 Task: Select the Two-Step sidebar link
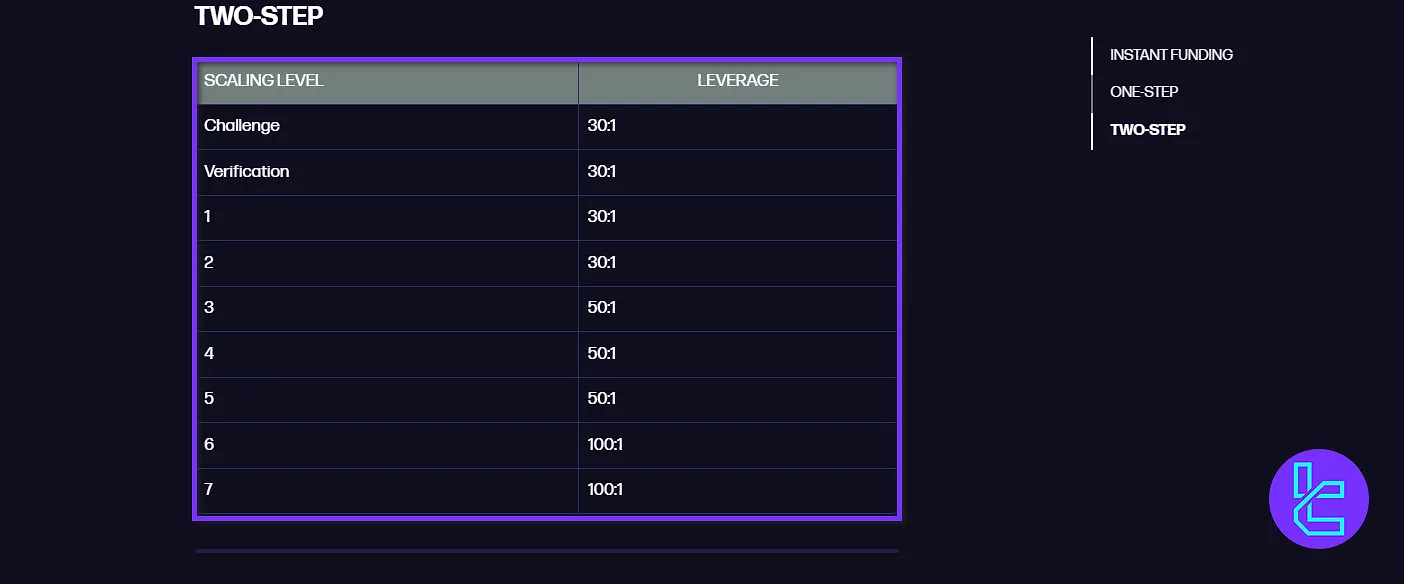tap(1147, 130)
